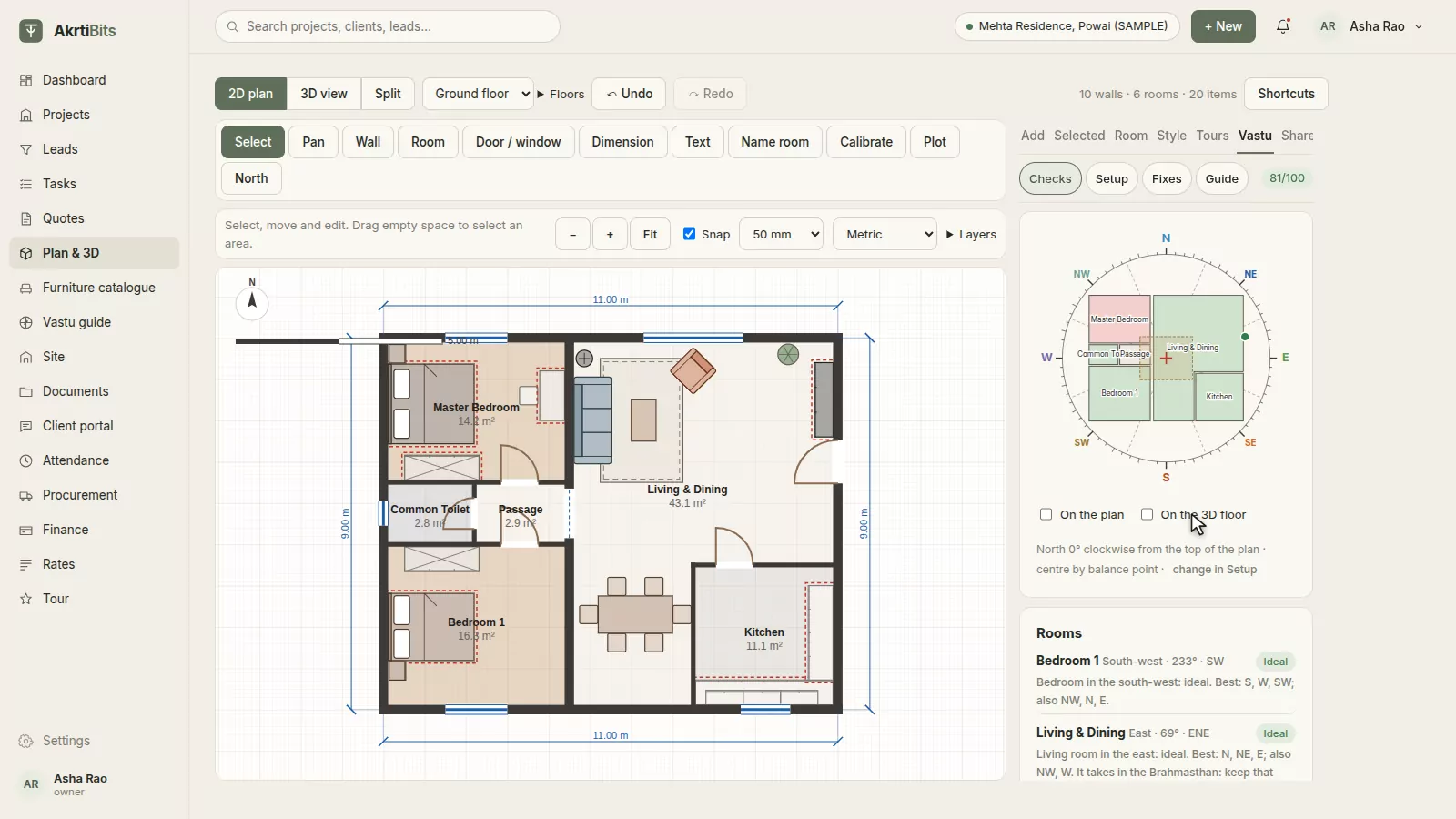Click the Fit view button
1456x819 pixels.
(x=650, y=234)
